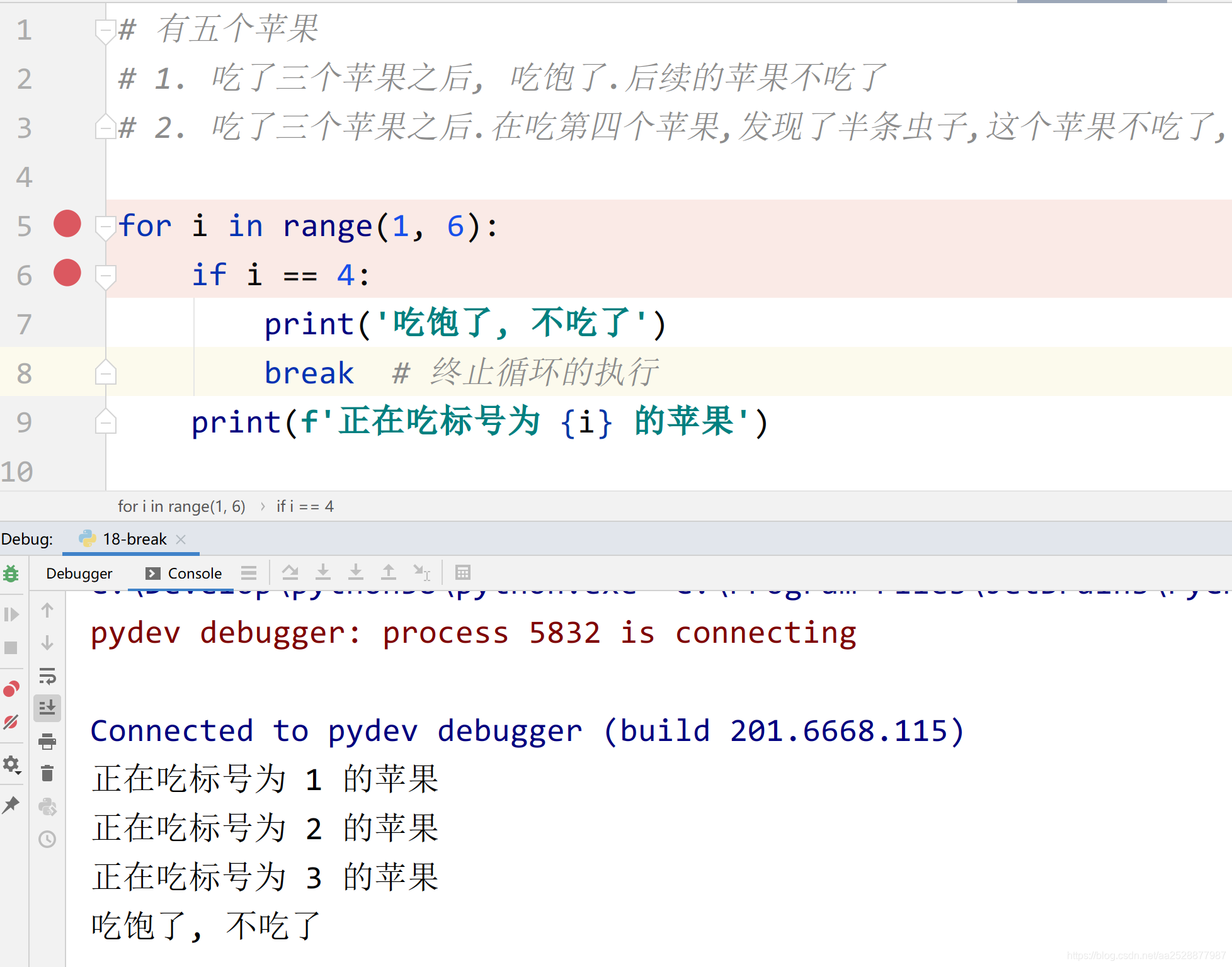This screenshot has height=967, width=1232.
Task: Clear console with trash icon
Action: pyautogui.click(x=47, y=774)
